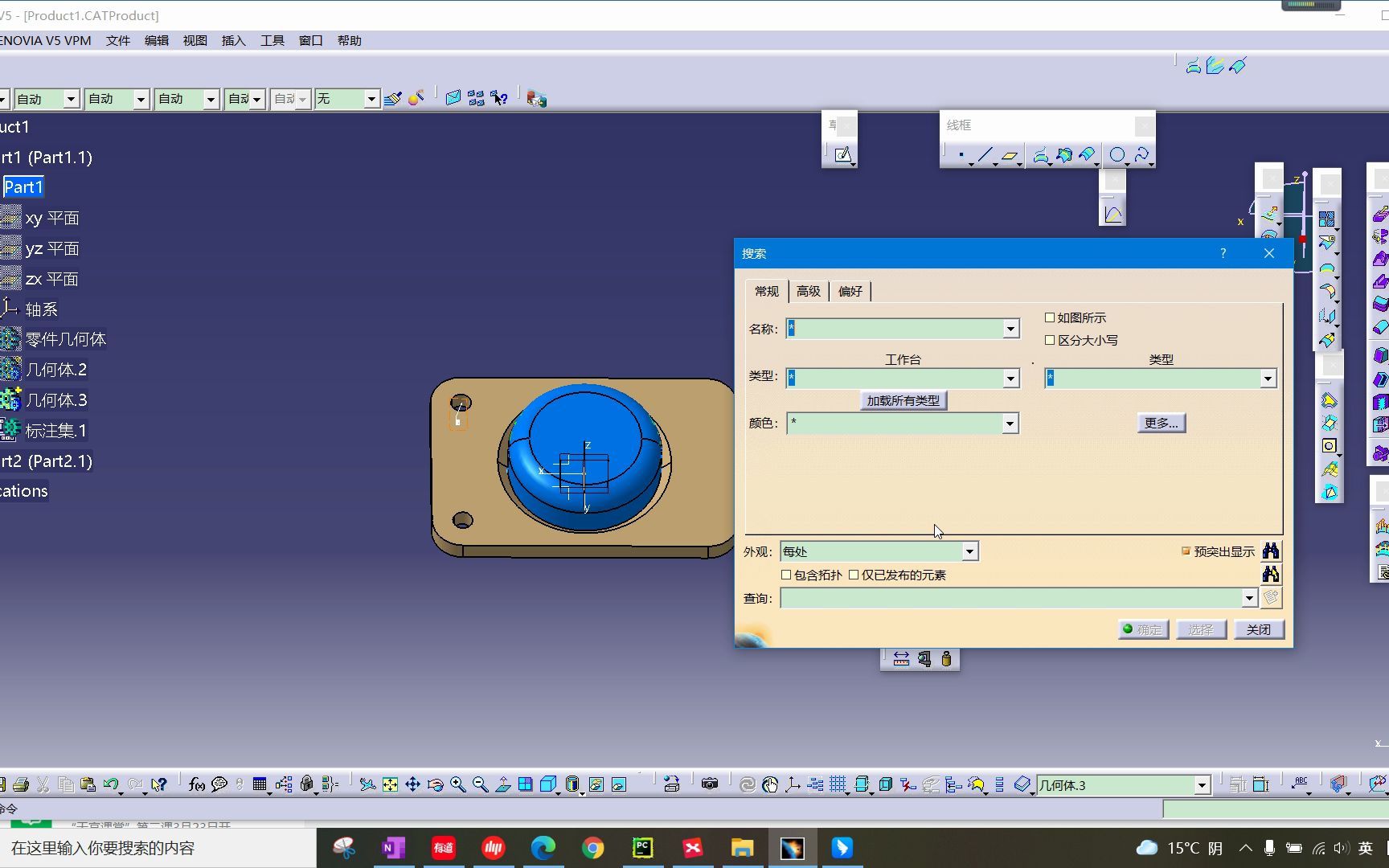Click the Hide/Show icon in view toolbar
1389x868 pixels.
596,784
